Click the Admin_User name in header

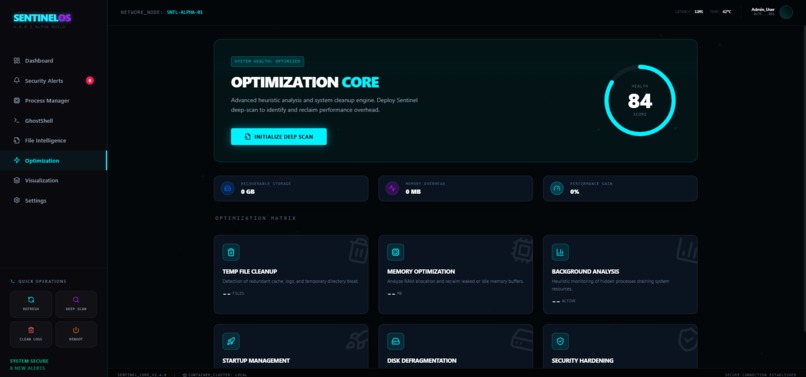click(x=763, y=10)
